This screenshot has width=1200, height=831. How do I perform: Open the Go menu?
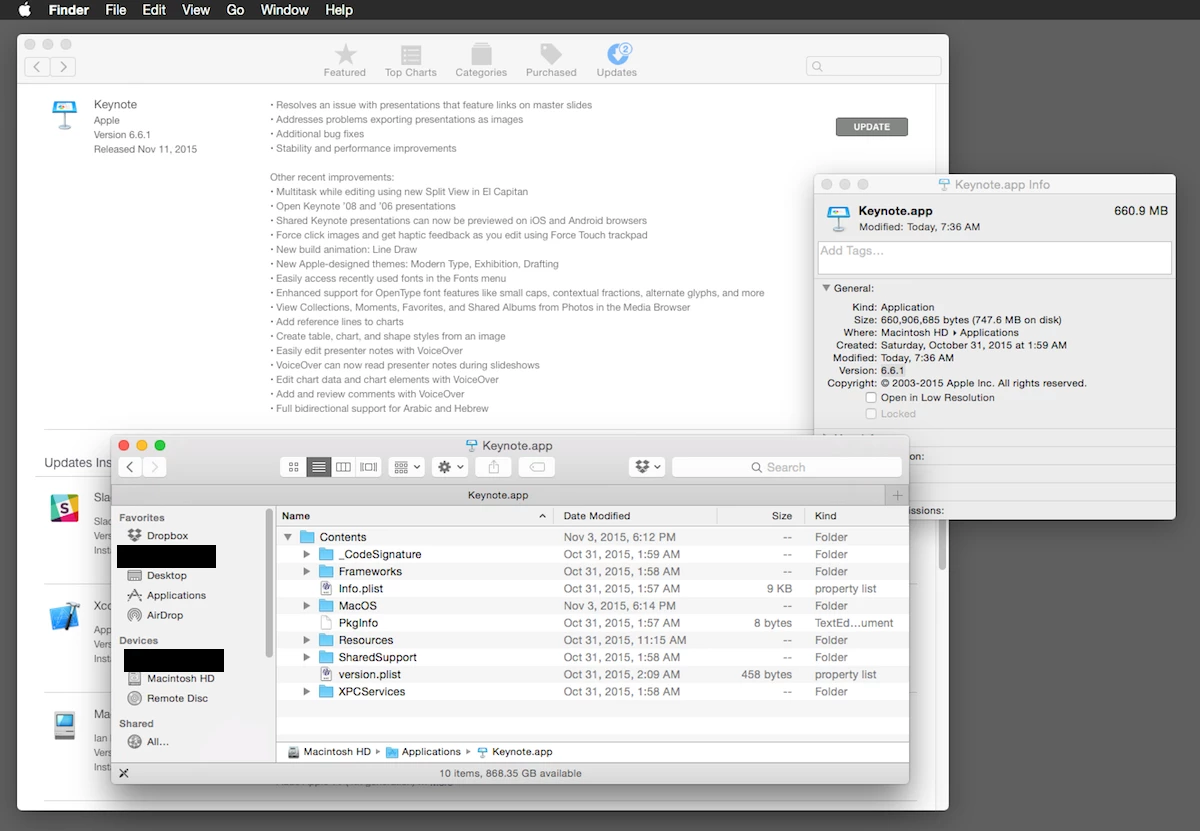point(235,10)
